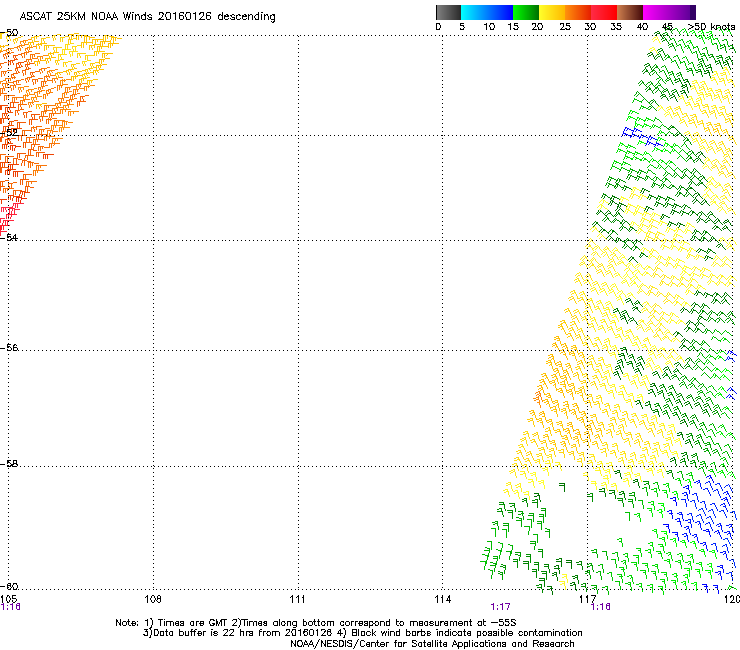Select the '15' legend scale label
Image resolution: width=740 pixels, height=650 pixels.
[513, 27]
